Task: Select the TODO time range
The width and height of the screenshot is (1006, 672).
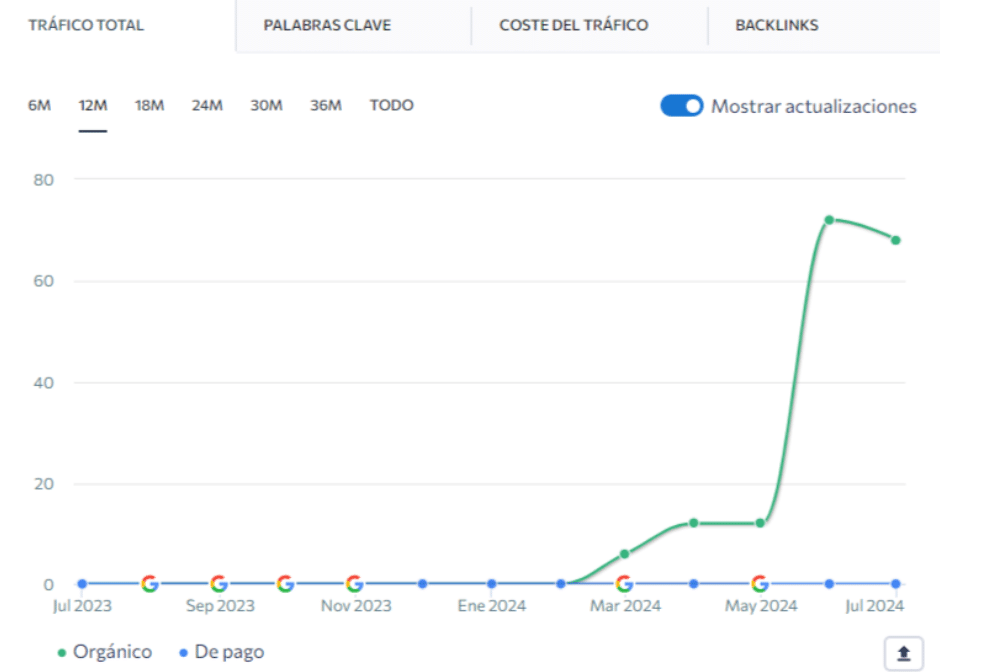Action: tap(391, 106)
